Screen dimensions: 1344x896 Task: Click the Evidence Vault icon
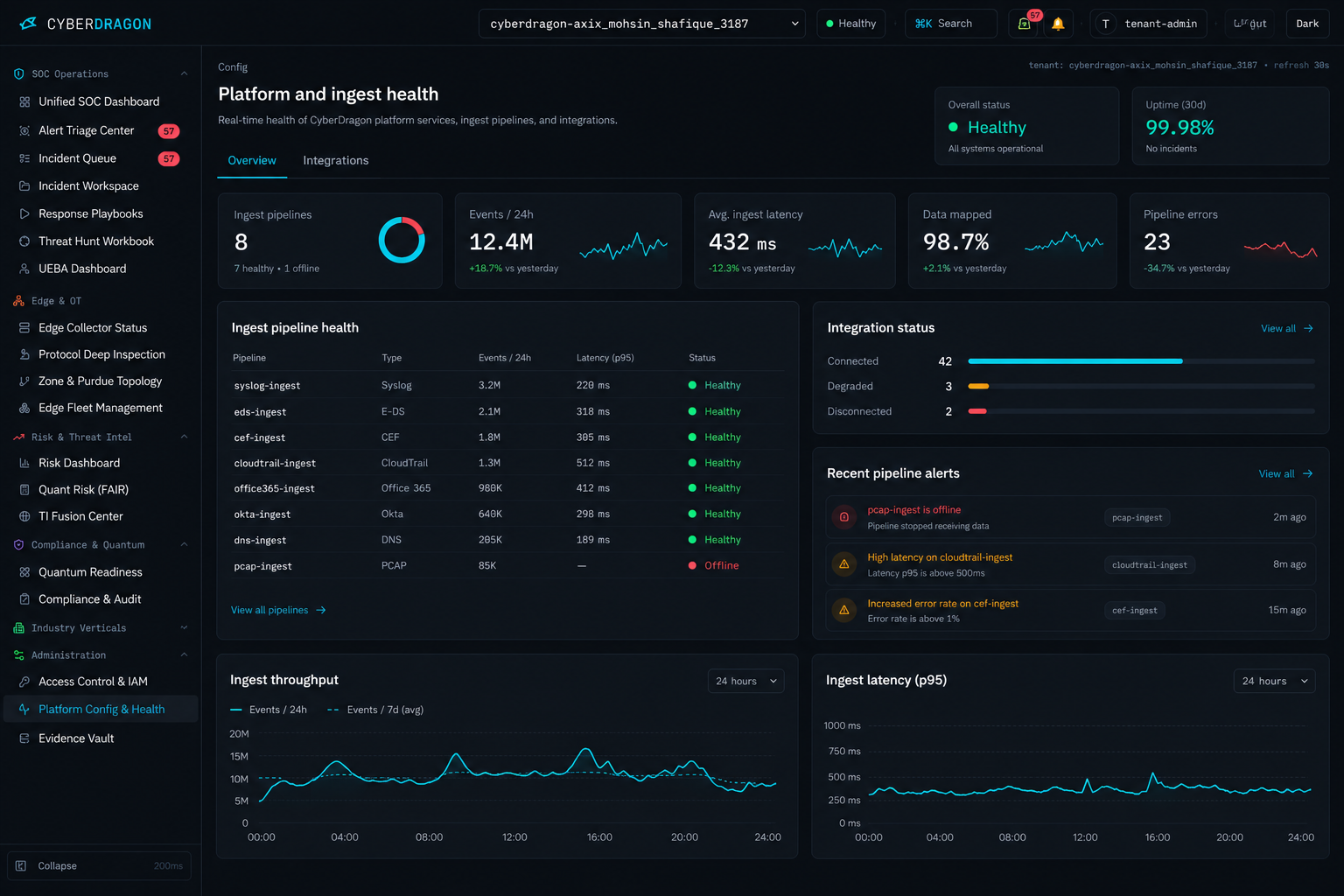click(24, 738)
